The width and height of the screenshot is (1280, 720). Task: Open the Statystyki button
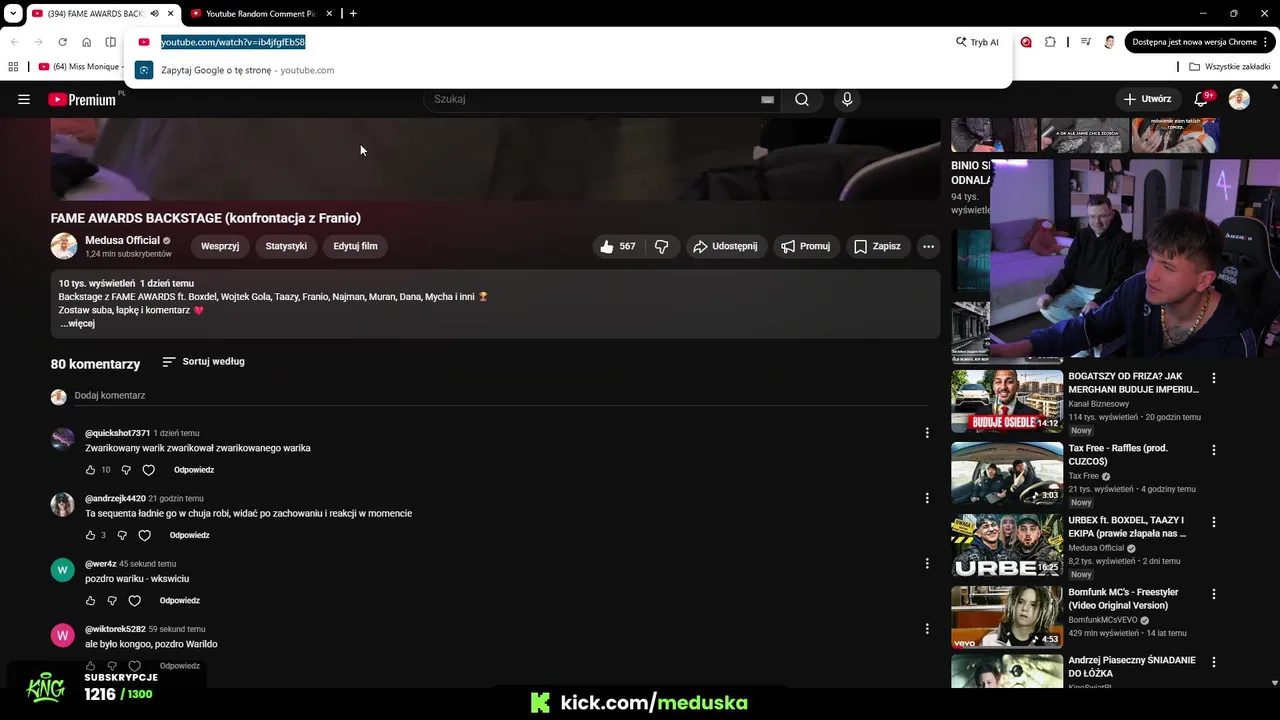click(x=286, y=246)
